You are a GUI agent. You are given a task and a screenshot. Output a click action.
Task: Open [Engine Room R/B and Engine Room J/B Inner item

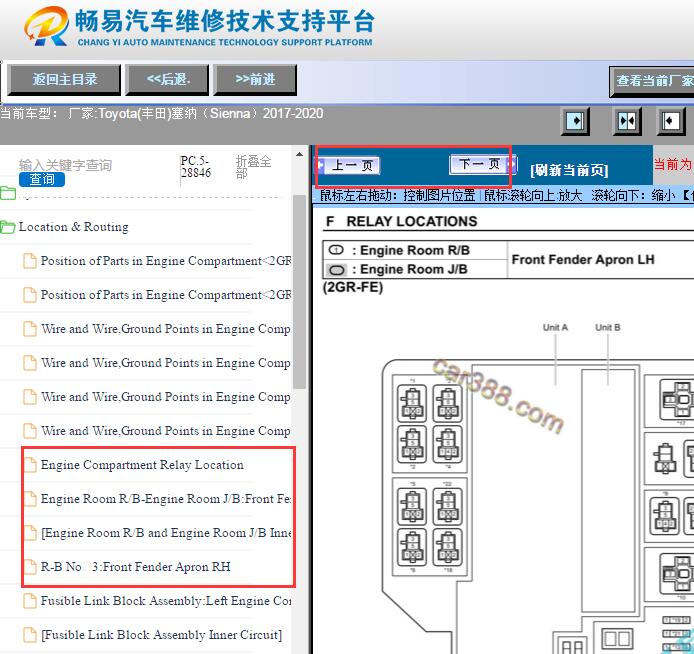tap(166, 533)
